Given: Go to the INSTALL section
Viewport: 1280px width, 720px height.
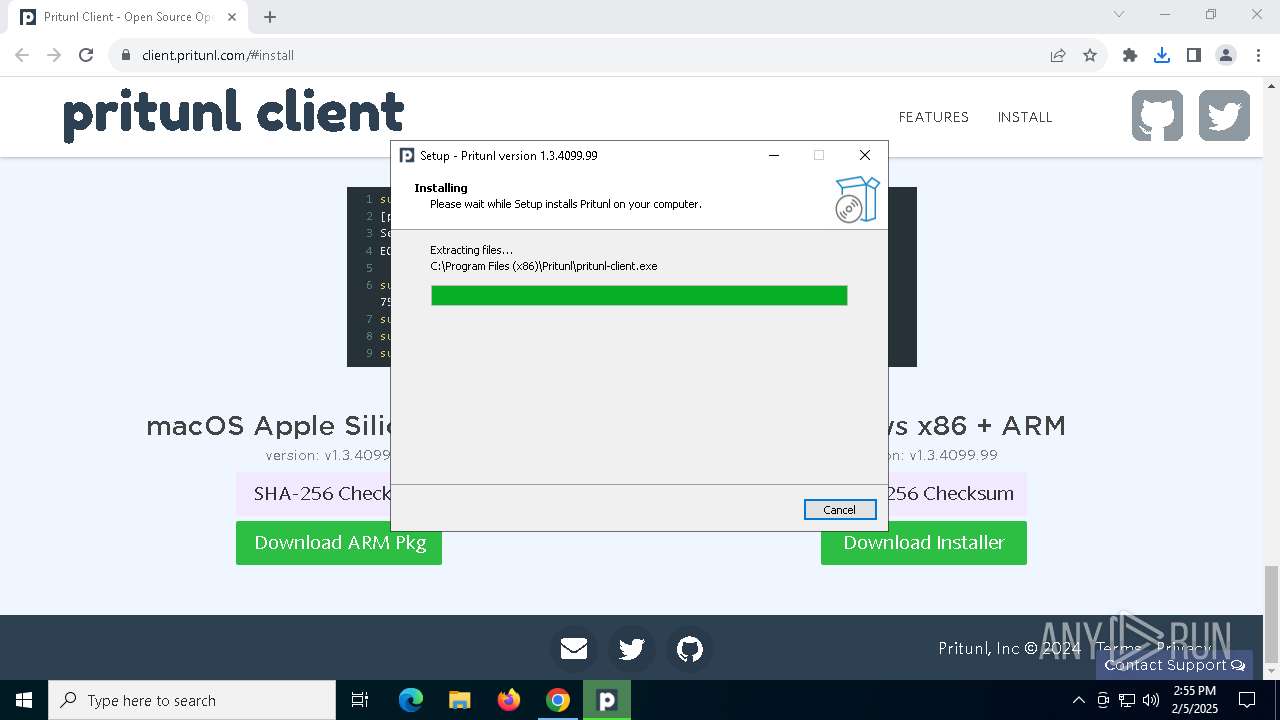Looking at the screenshot, I should click(x=1025, y=117).
